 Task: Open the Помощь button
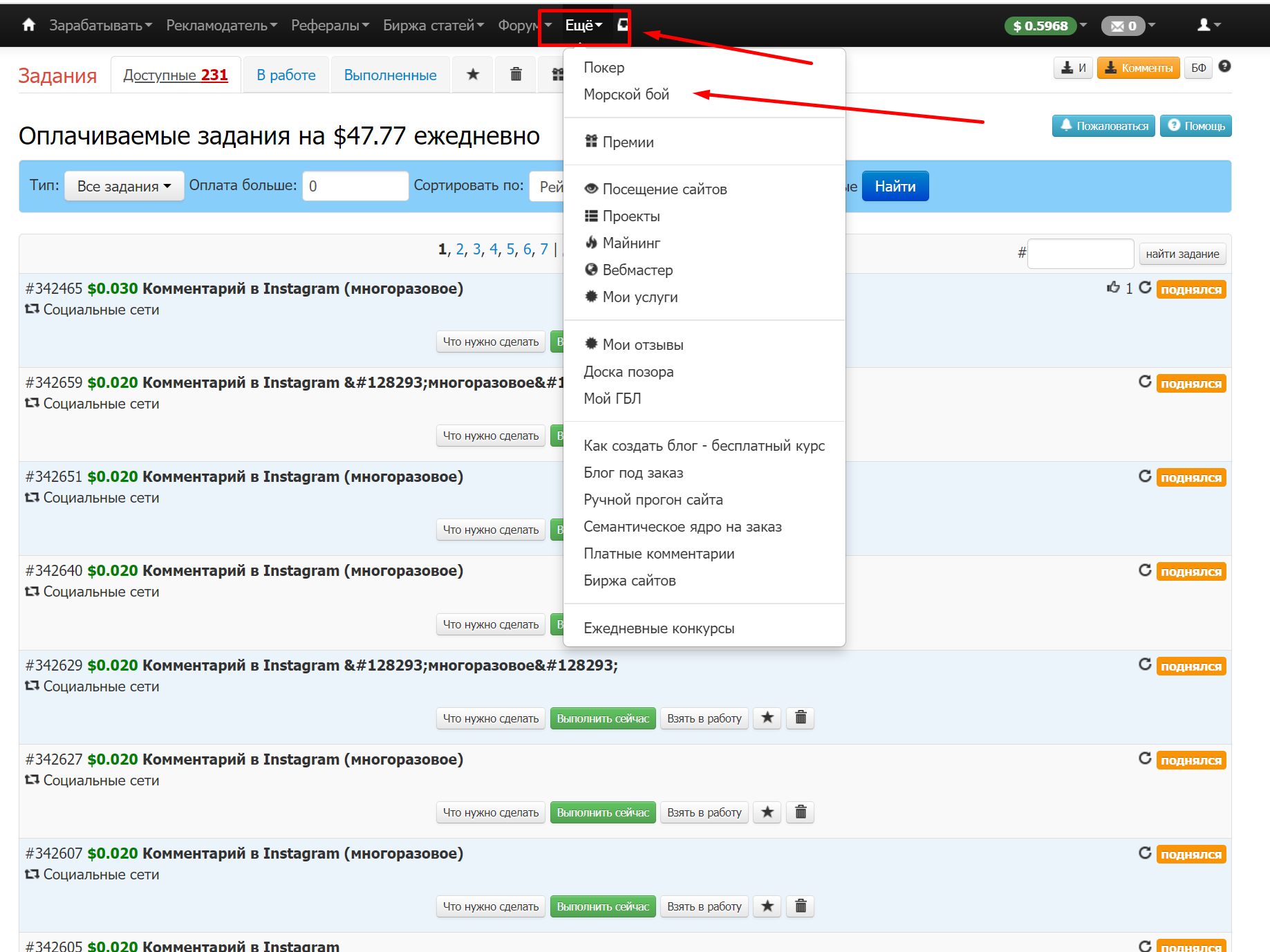1196,126
